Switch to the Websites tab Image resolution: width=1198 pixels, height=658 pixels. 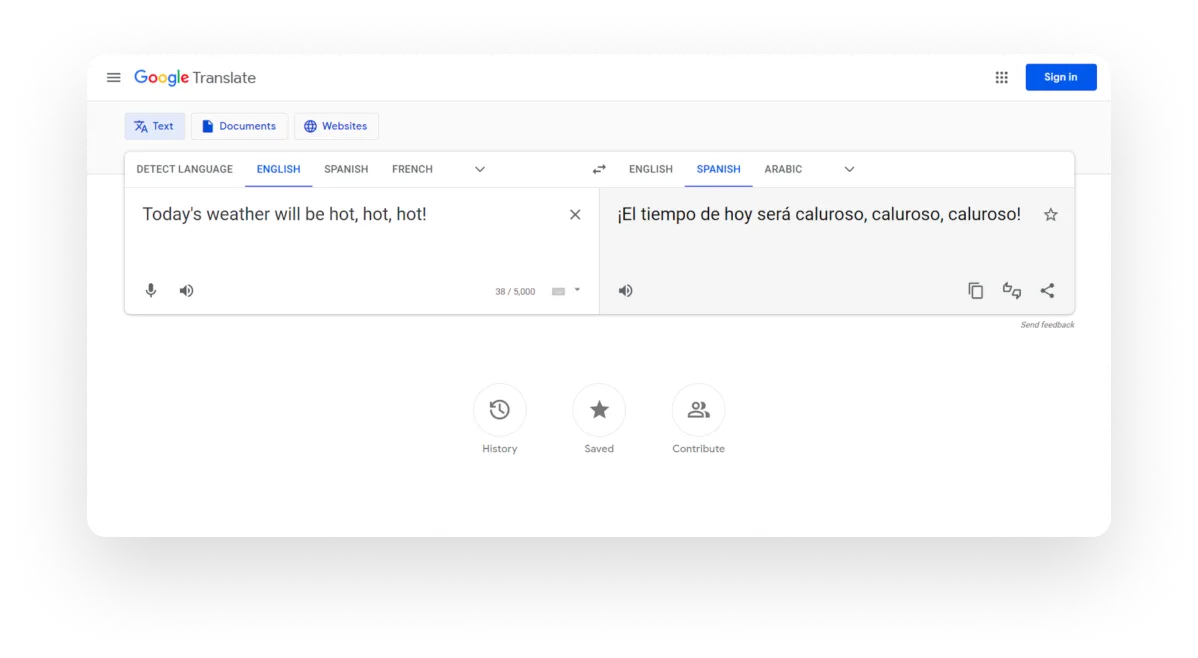pos(336,125)
